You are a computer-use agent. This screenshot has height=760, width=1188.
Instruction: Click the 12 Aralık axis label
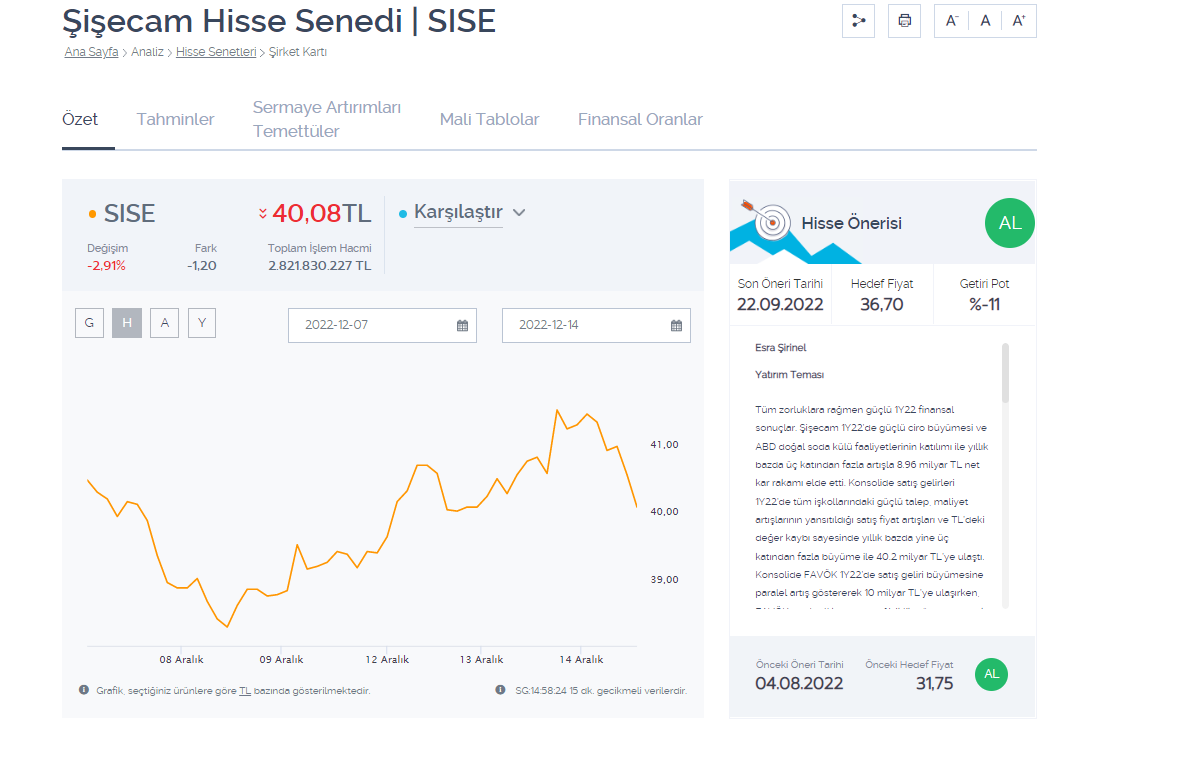[x=387, y=659]
